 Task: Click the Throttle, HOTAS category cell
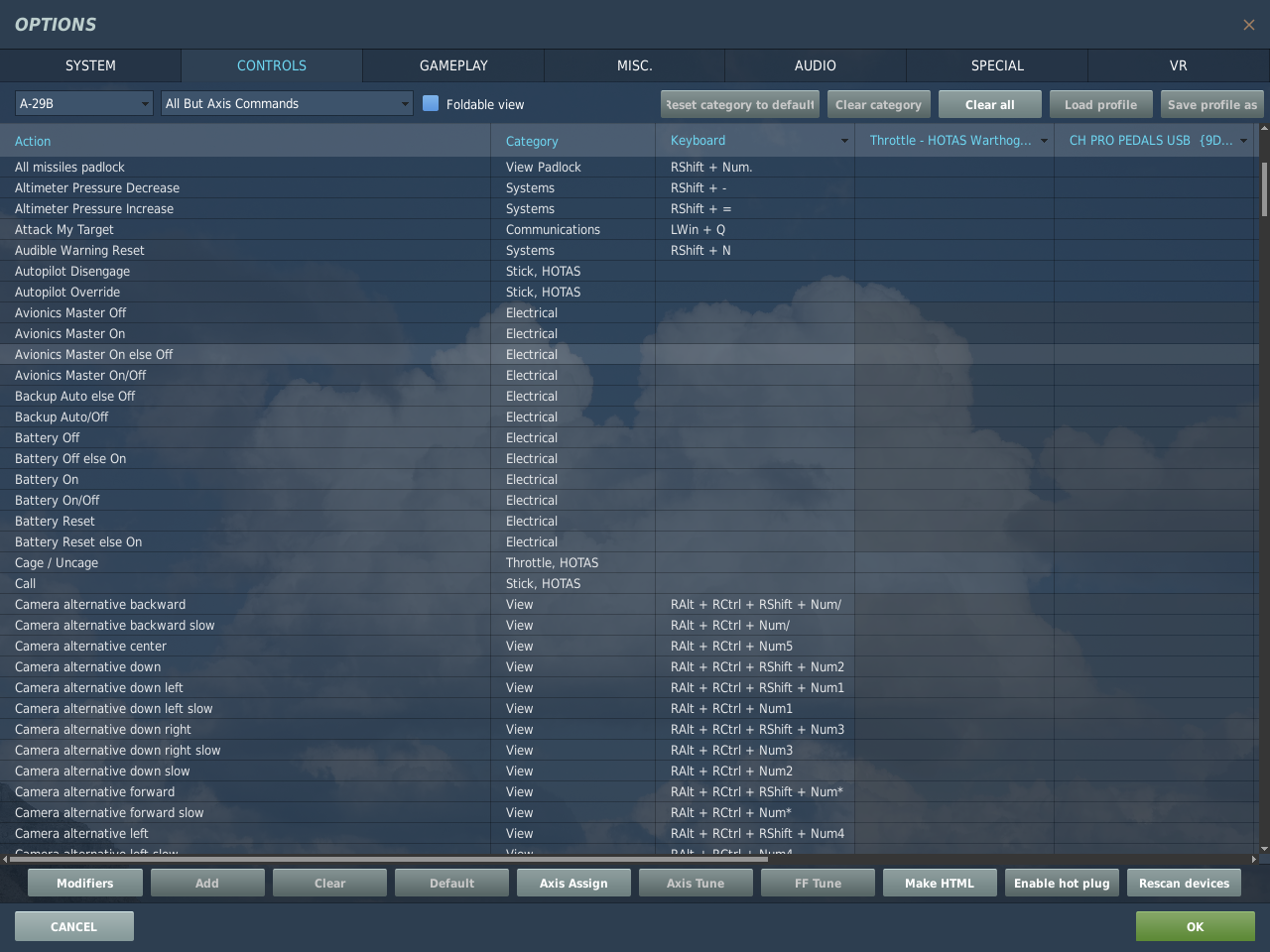pos(572,562)
